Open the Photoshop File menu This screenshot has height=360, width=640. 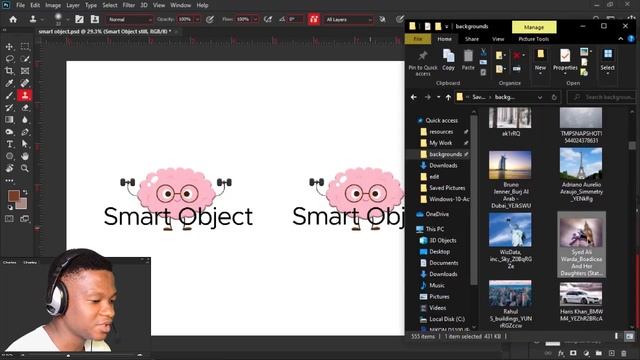(x=20, y=5)
